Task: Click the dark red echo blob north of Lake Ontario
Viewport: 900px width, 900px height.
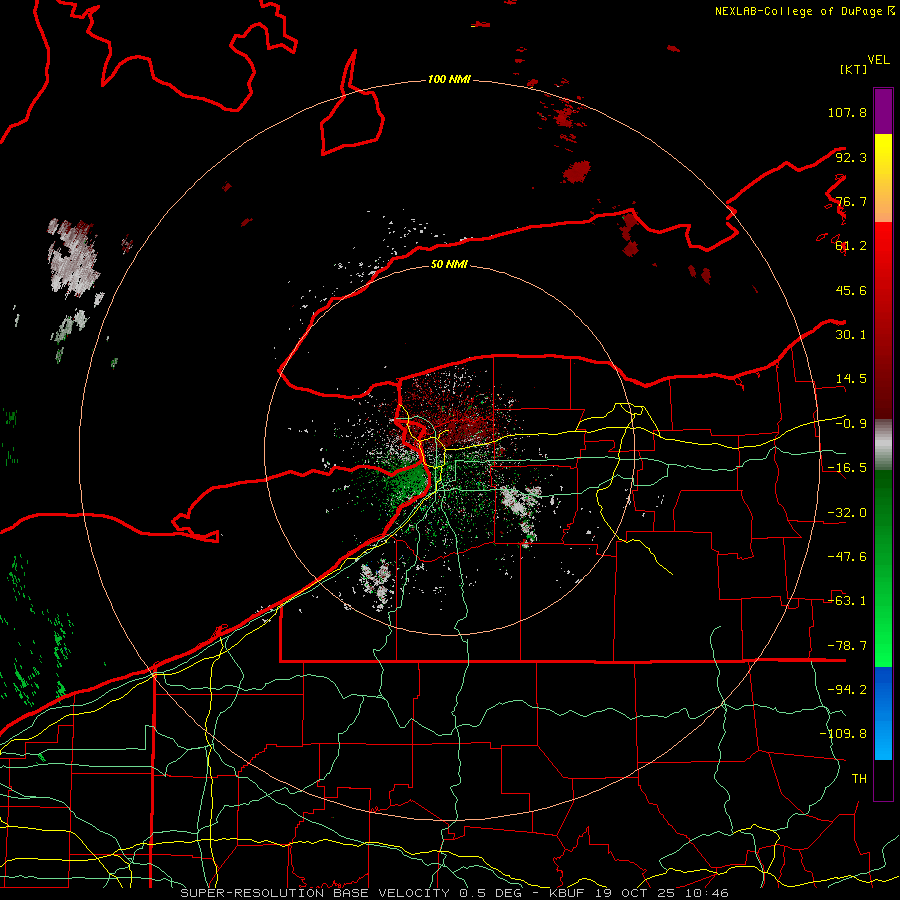Action: [x=576, y=171]
